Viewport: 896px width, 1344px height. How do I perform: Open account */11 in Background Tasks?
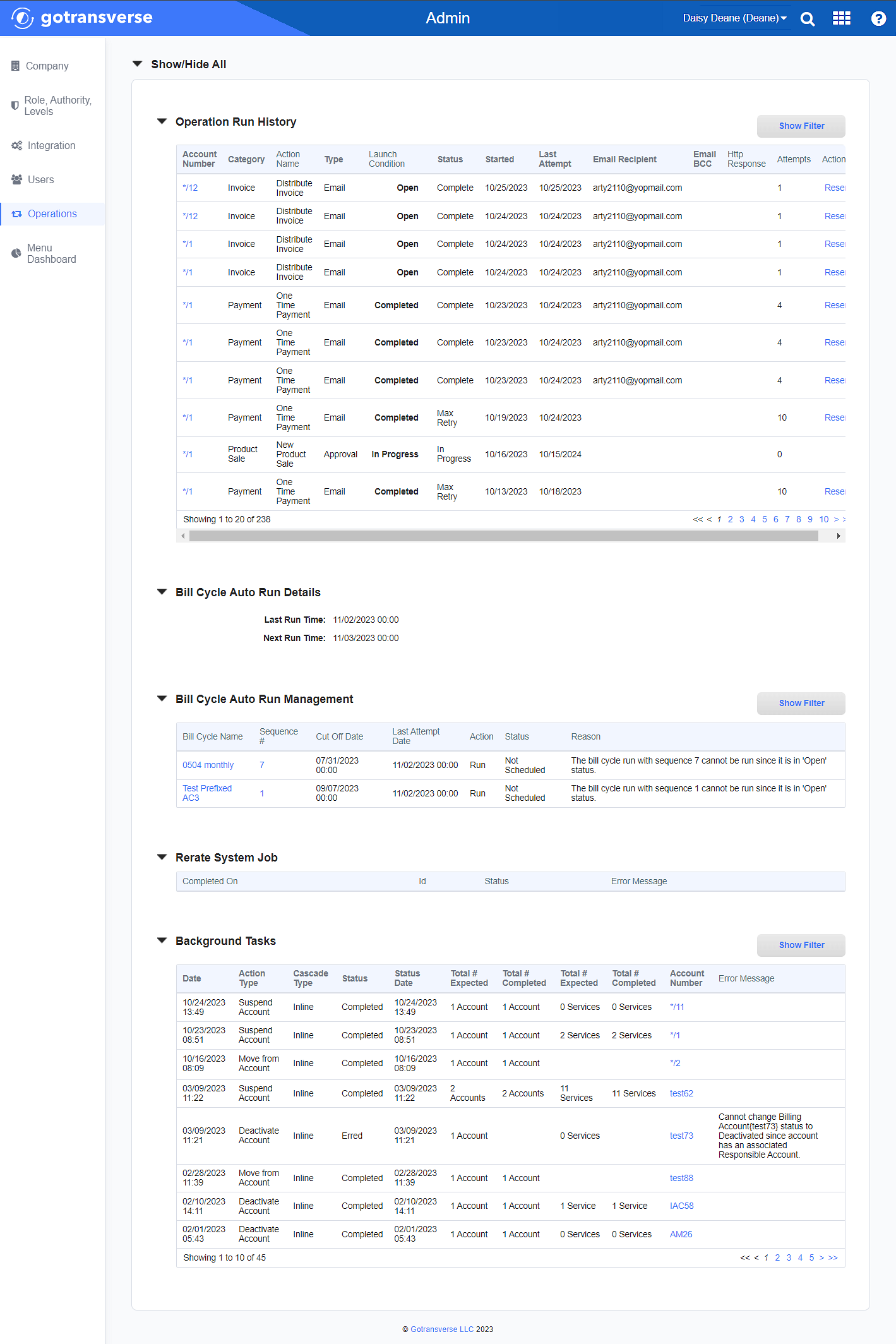tap(677, 1007)
